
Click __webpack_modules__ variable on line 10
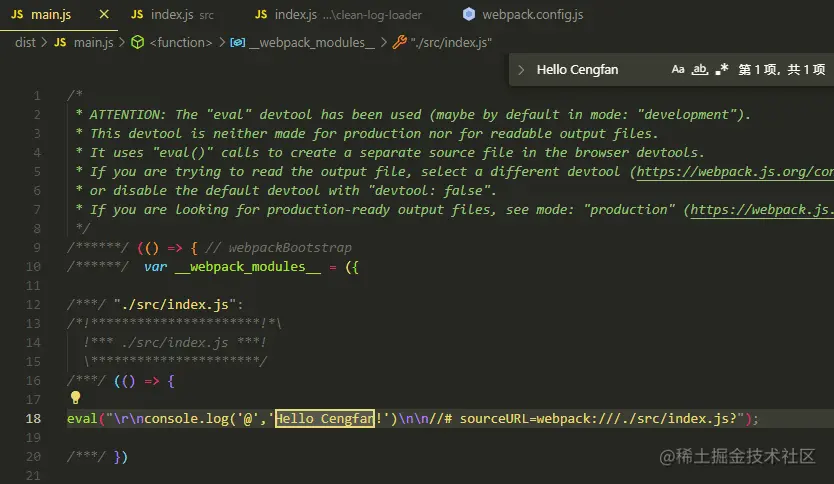247,267
